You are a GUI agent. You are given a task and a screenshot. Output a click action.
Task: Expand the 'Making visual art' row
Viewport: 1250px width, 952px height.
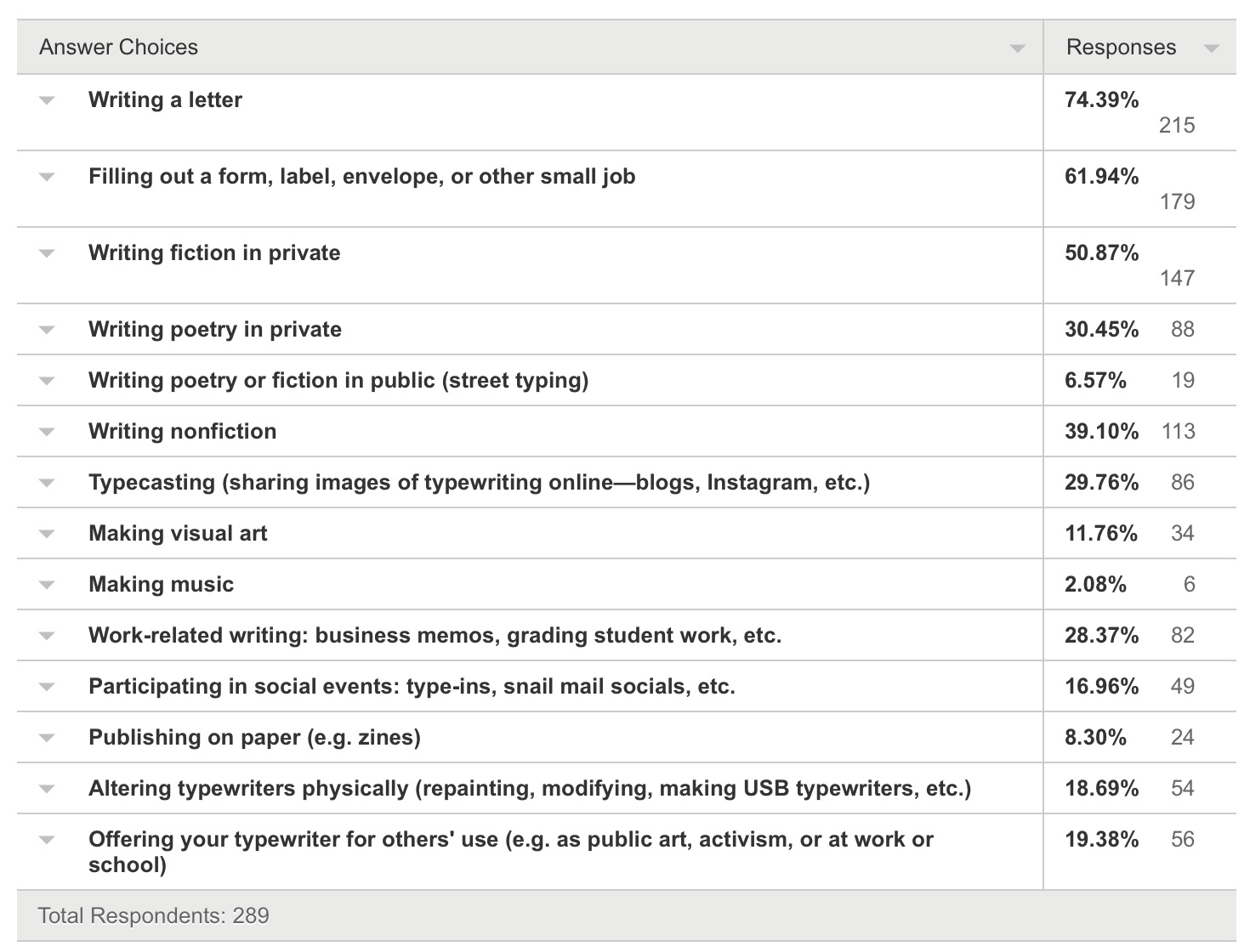pyautogui.click(x=45, y=533)
